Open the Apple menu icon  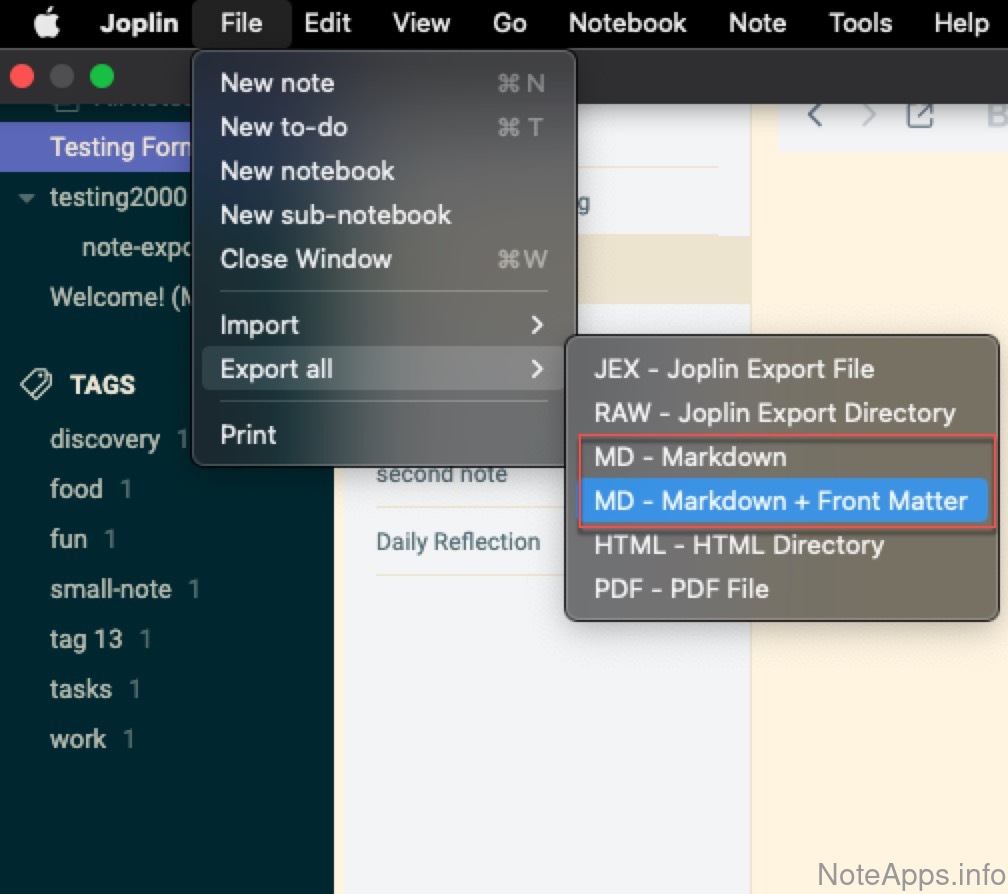(46, 24)
